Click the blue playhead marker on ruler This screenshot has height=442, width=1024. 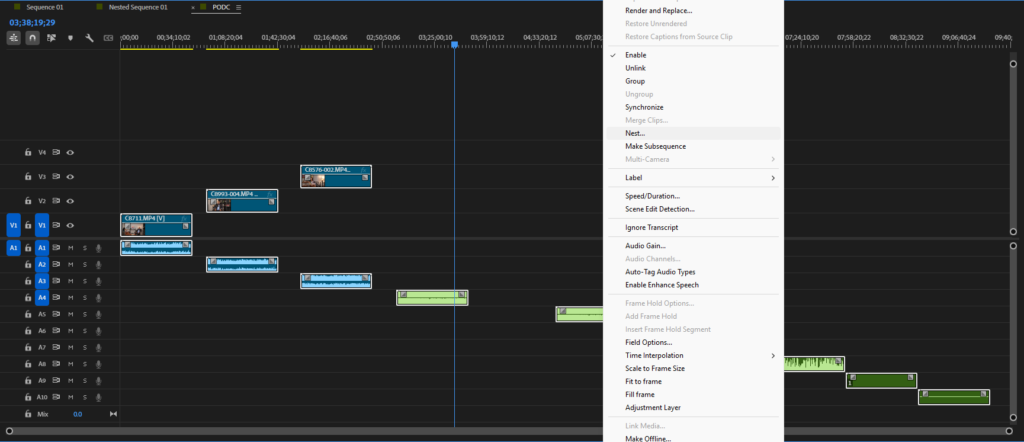pos(455,44)
